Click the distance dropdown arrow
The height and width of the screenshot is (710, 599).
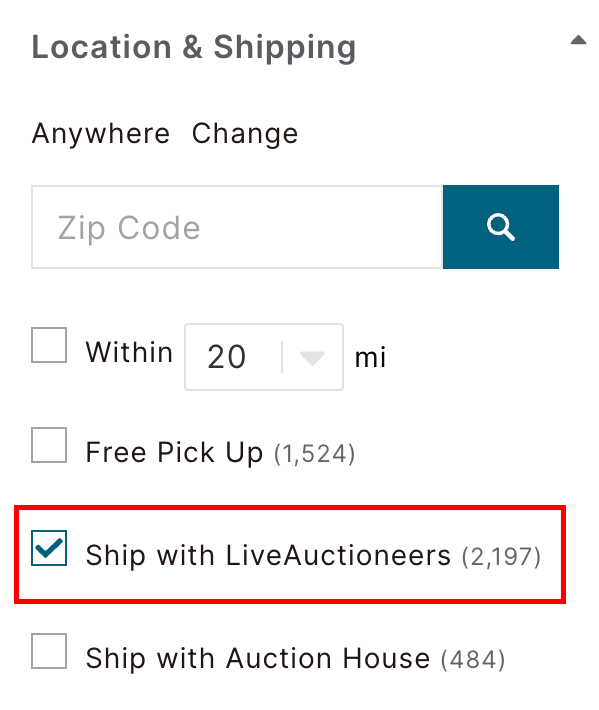(312, 358)
